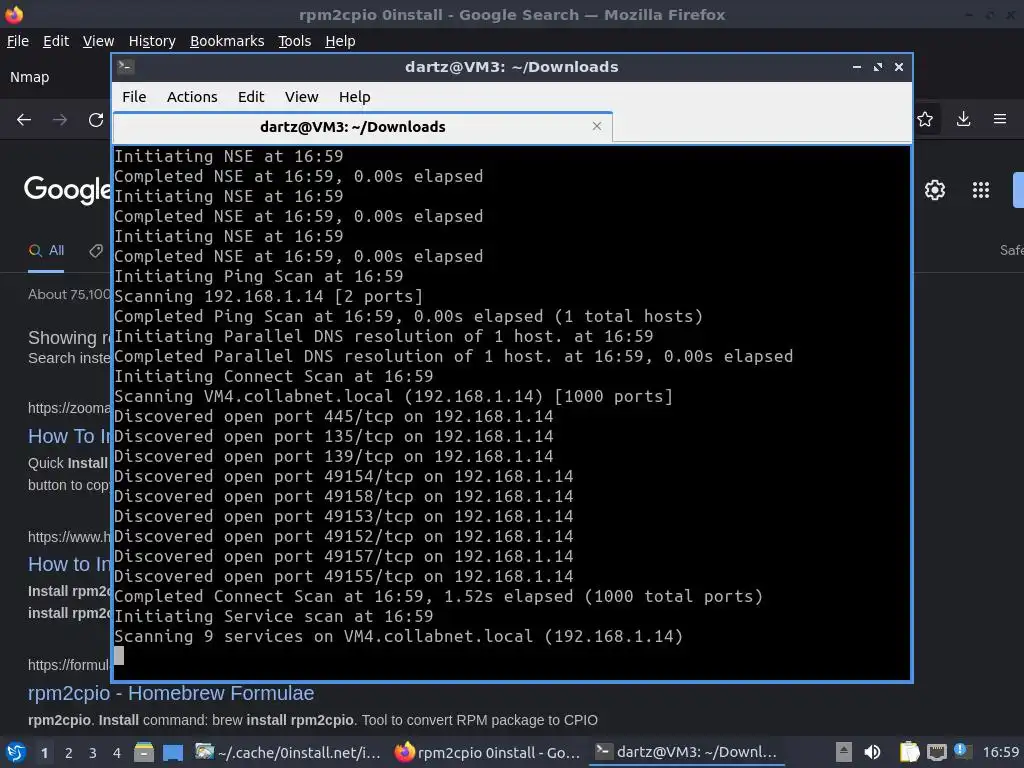Switch to workspace 4
Viewport: 1024px width, 768px height.
pos(117,753)
